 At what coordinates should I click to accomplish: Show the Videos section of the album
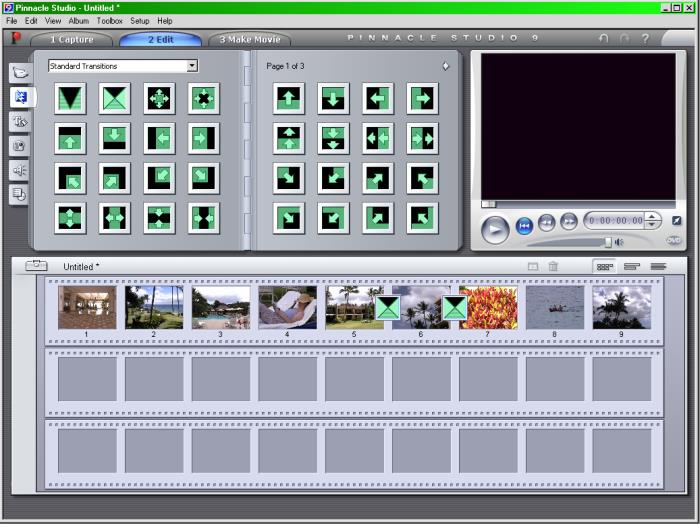[x=21, y=73]
